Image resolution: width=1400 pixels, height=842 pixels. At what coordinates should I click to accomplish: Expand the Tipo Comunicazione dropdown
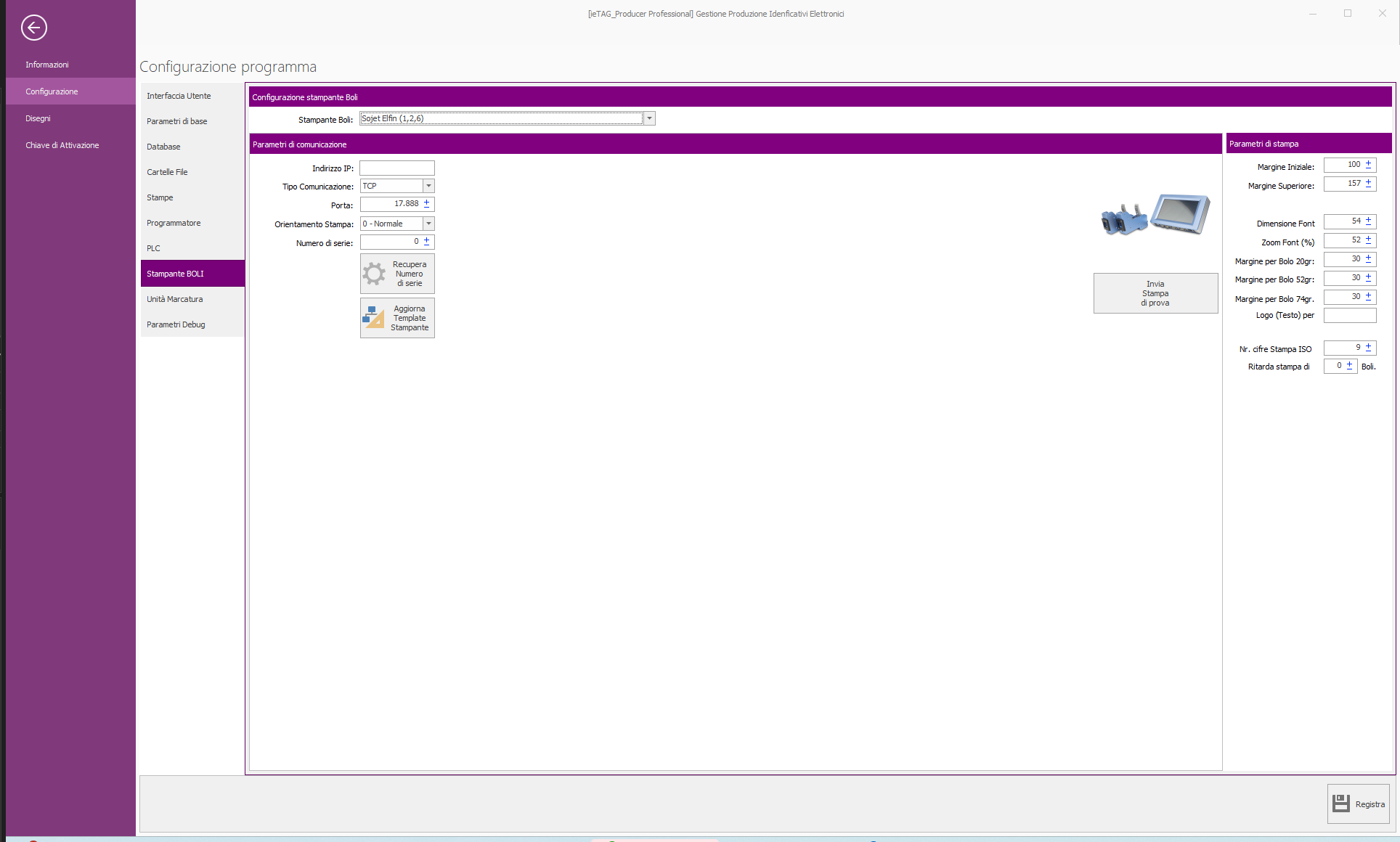(x=428, y=186)
